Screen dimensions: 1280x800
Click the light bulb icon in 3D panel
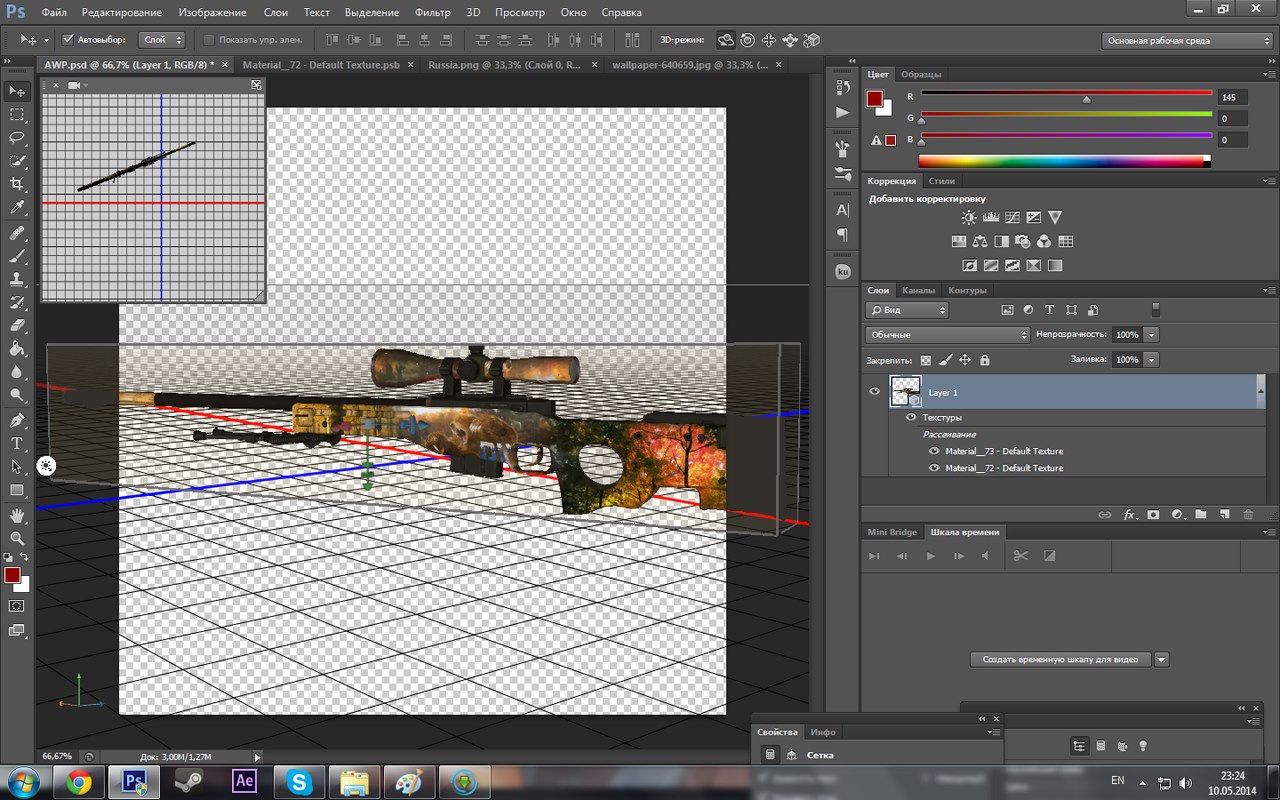(1143, 745)
